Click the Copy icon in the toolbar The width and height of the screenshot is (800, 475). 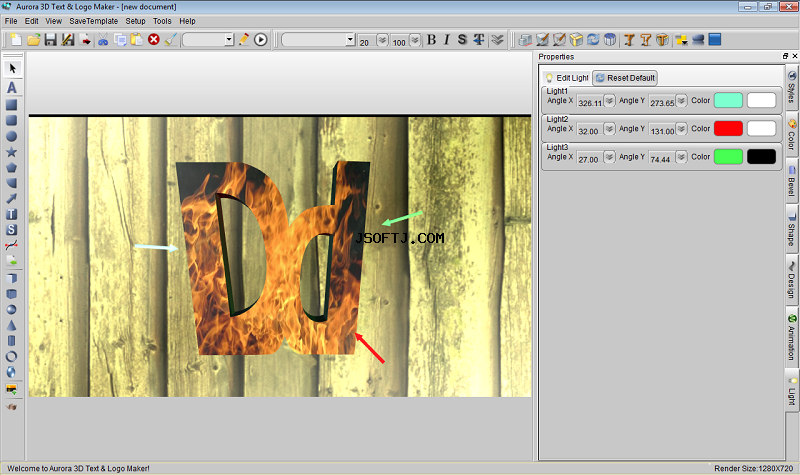point(120,39)
